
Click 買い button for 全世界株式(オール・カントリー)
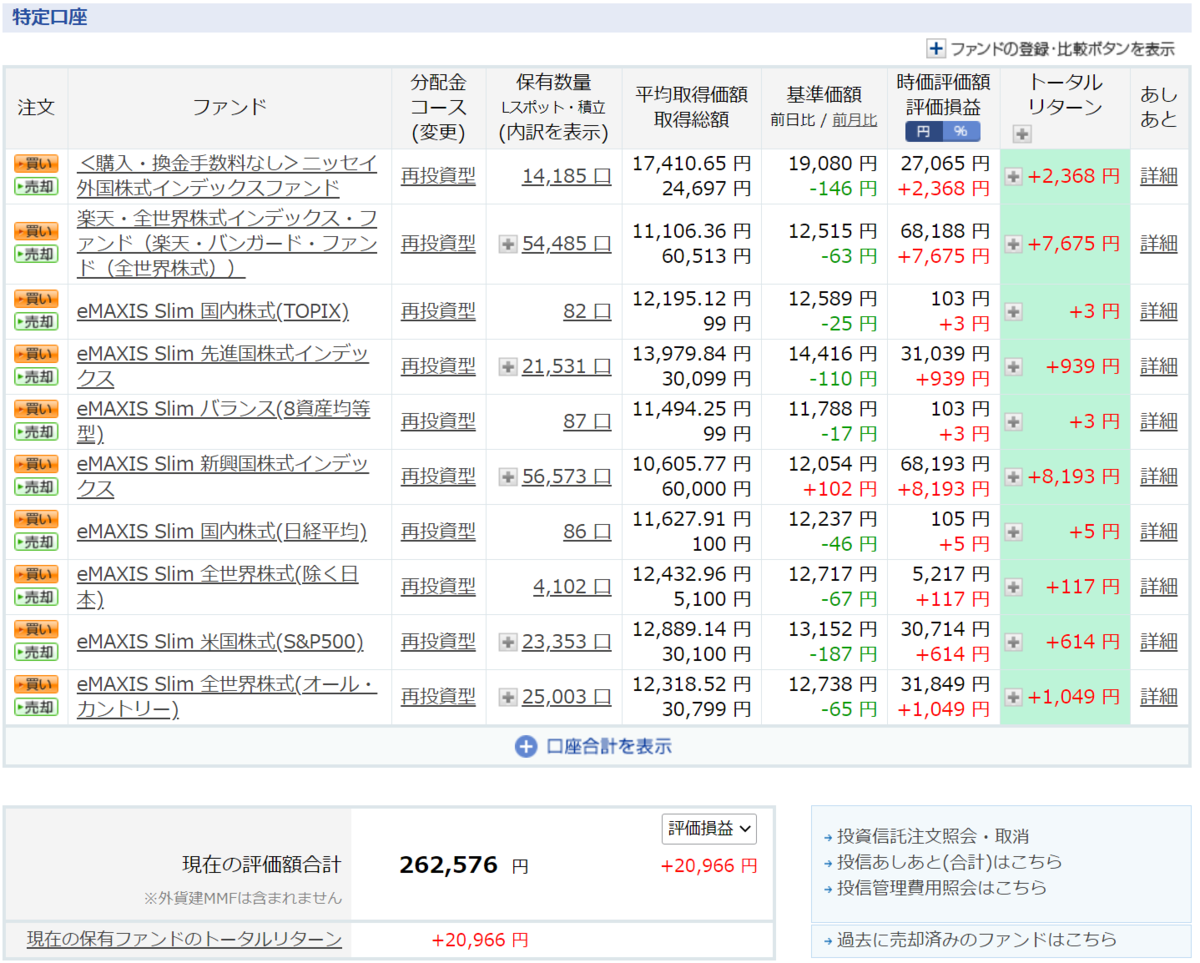coord(36,684)
